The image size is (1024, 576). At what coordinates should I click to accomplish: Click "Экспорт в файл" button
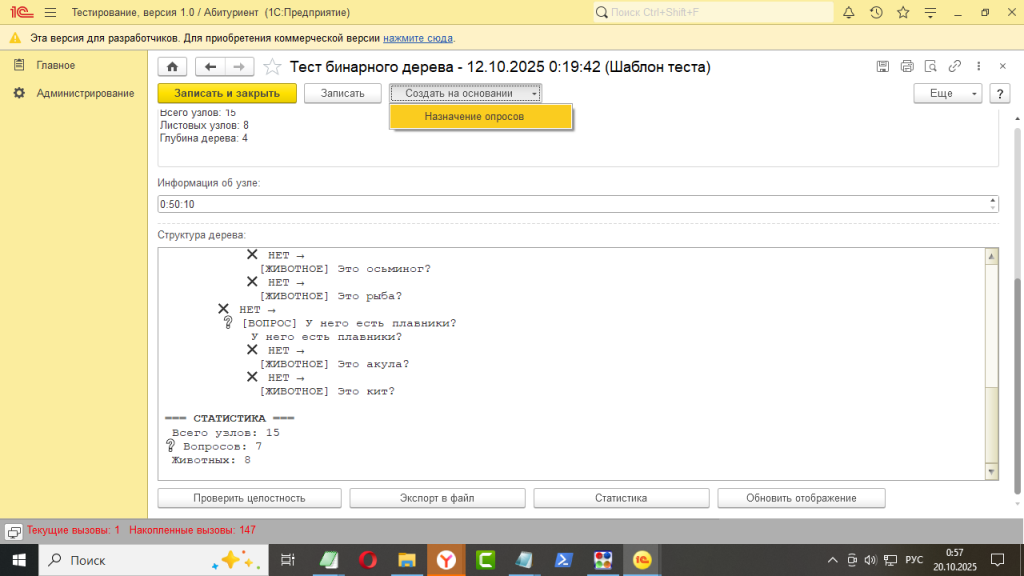(437, 498)
